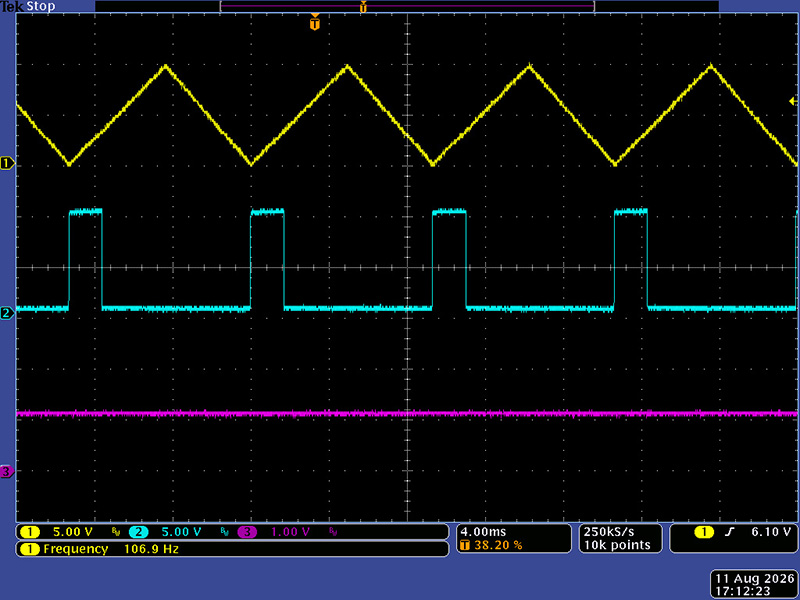Click the 6.10 V trigger level readout
Screen dimensions: 800x600
click(x=770, y=532)
